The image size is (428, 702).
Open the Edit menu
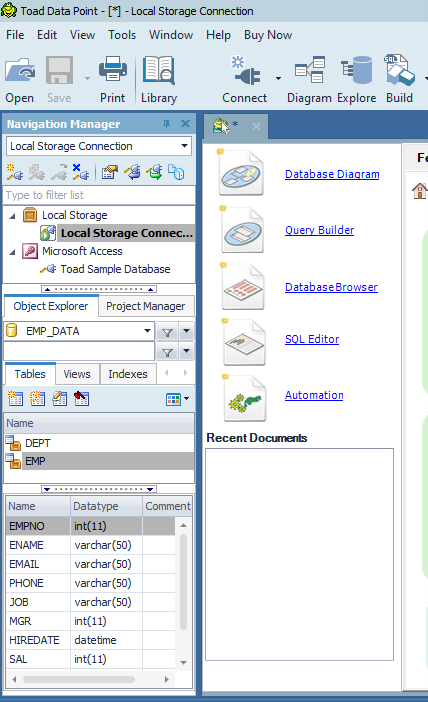(x=47, y=35)
